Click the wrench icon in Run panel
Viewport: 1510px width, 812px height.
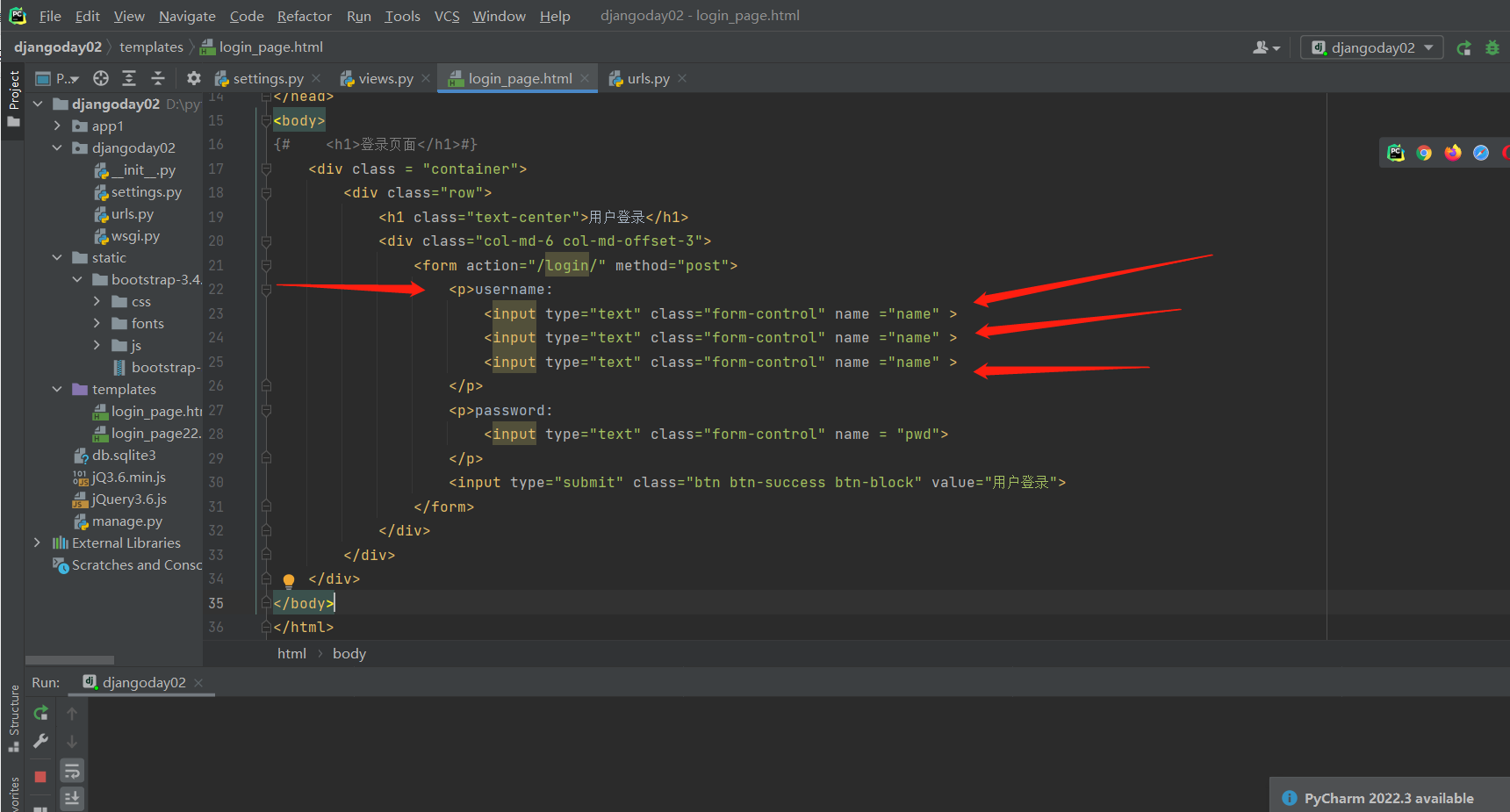(x=40, y=741)
